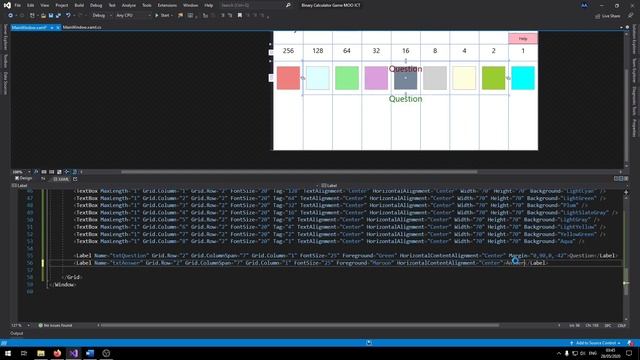Click the Open File toolbar icon
This screenshot has width=640, height=360.
pos(43,16)
